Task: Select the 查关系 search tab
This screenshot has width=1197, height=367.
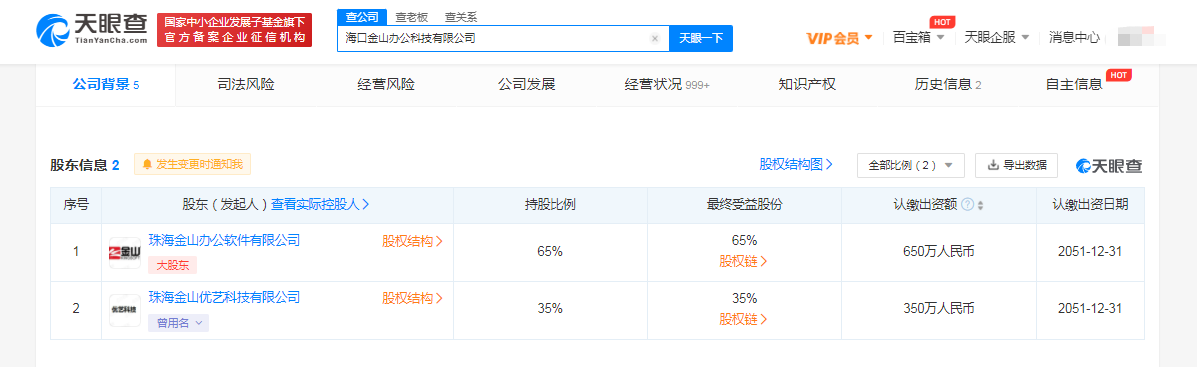Action: (461, 18)
